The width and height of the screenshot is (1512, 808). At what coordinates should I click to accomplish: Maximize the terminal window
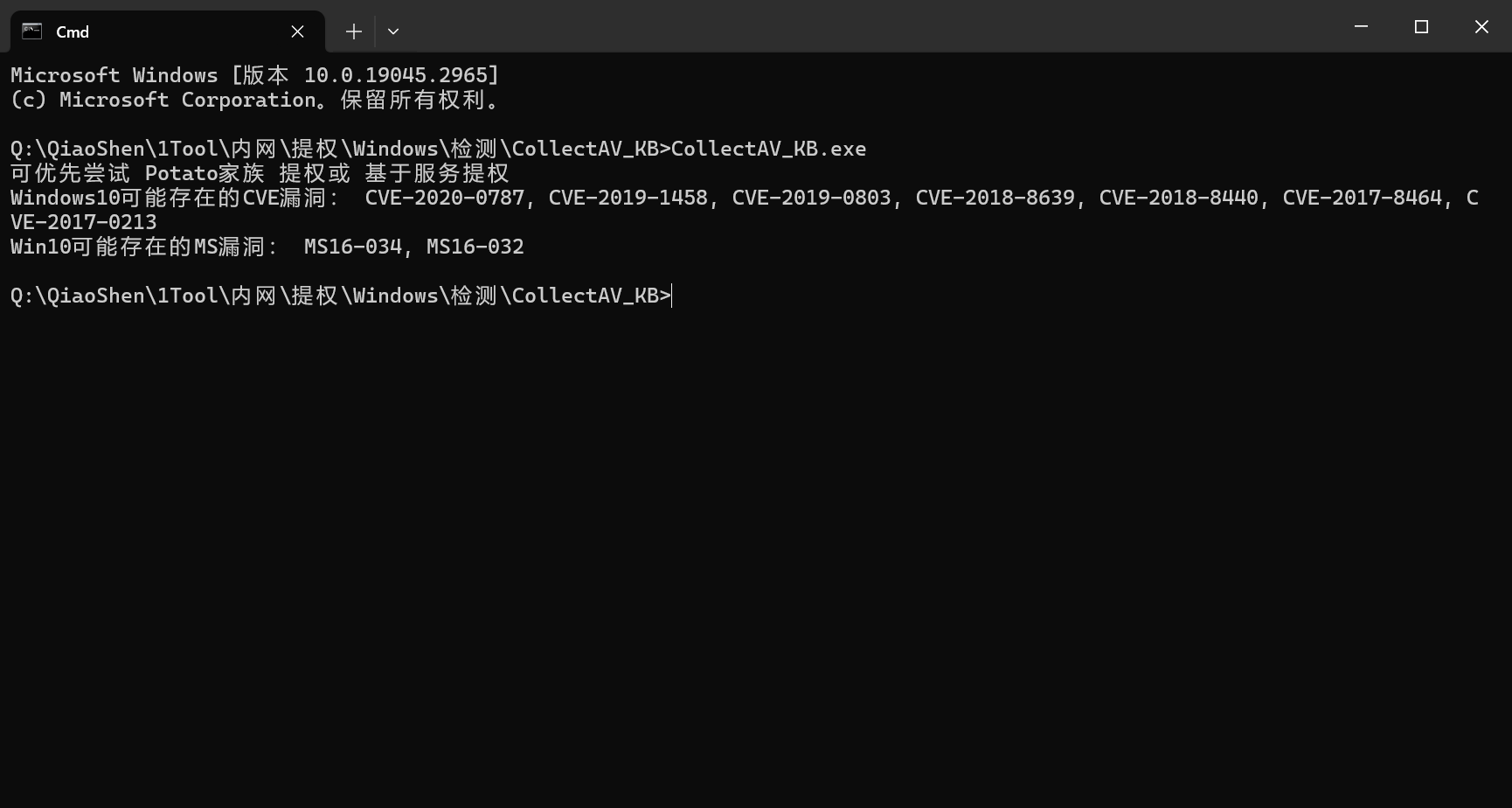[1421, 27]
